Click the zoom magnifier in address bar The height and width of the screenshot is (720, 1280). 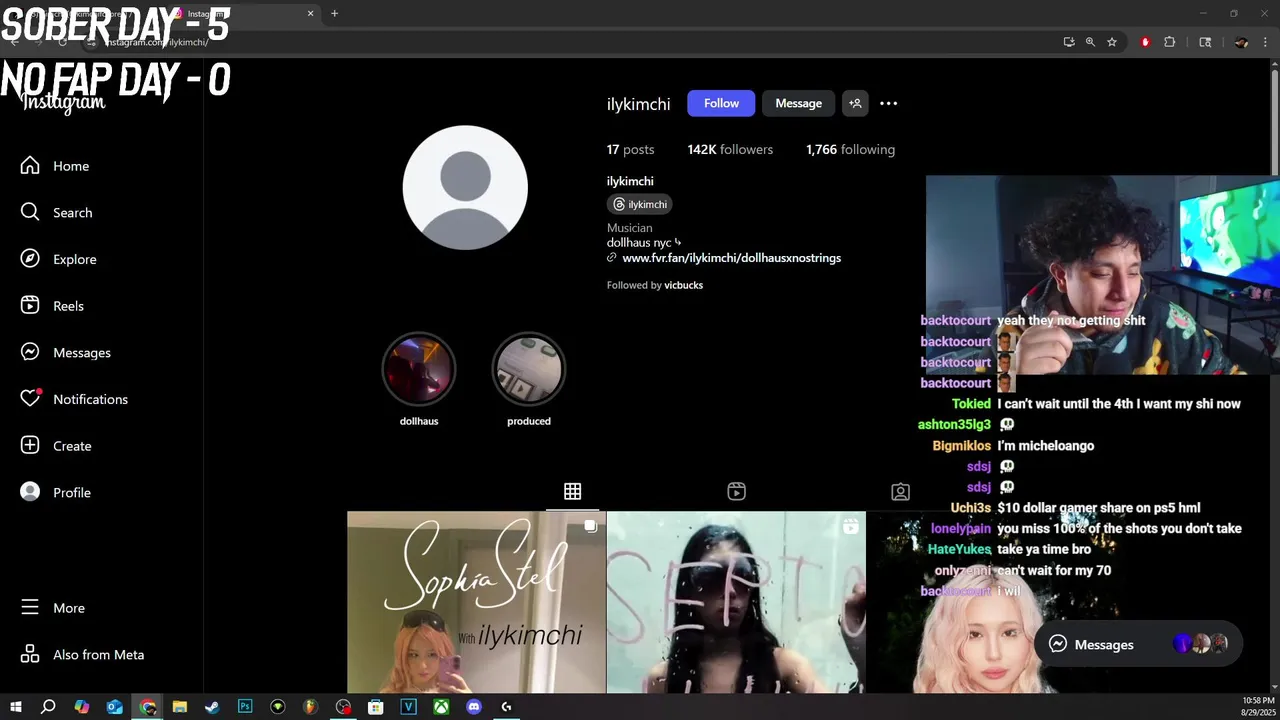pos(1090,42)
